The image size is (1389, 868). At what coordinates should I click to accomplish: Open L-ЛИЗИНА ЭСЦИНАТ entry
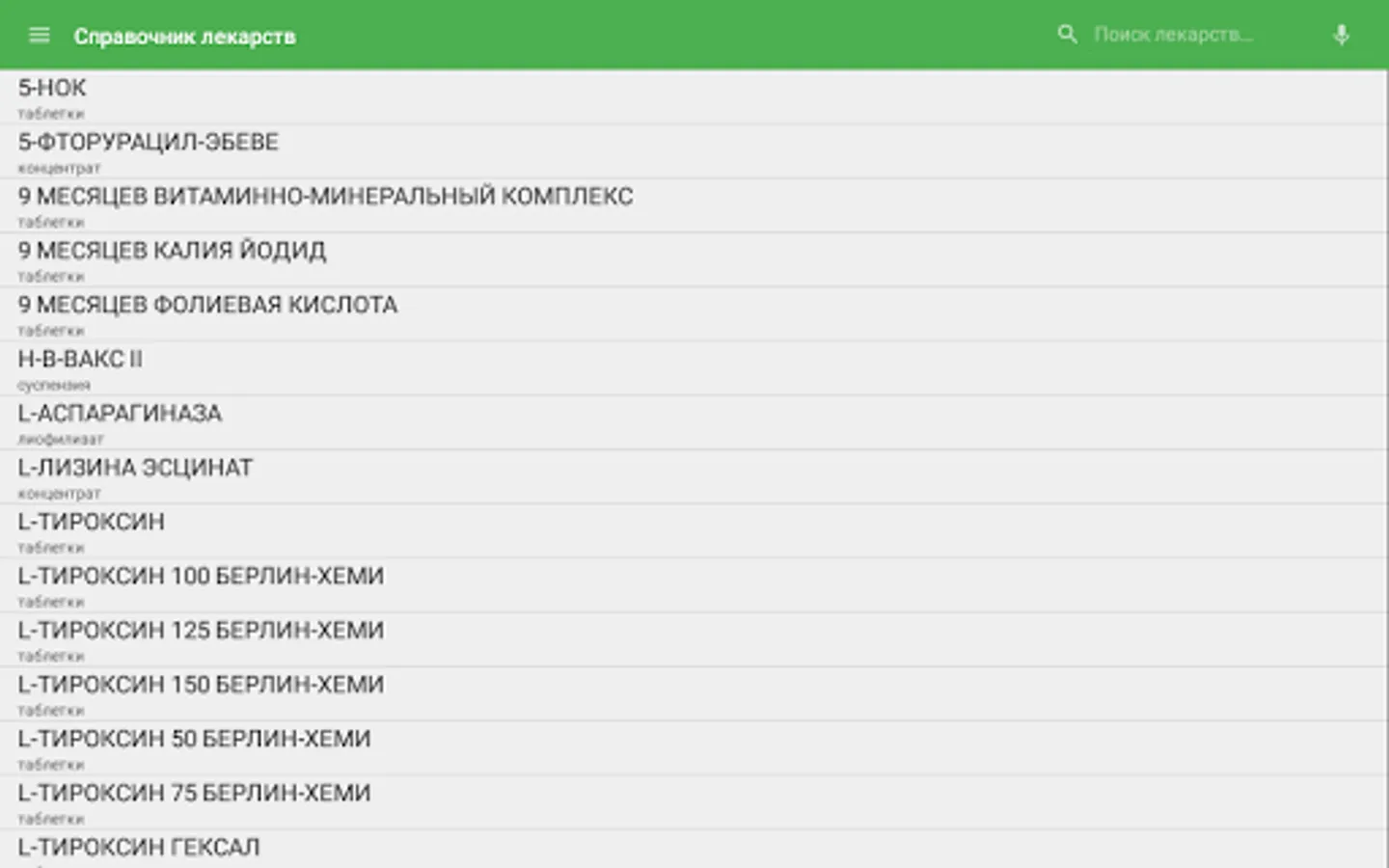coord(694,476)
